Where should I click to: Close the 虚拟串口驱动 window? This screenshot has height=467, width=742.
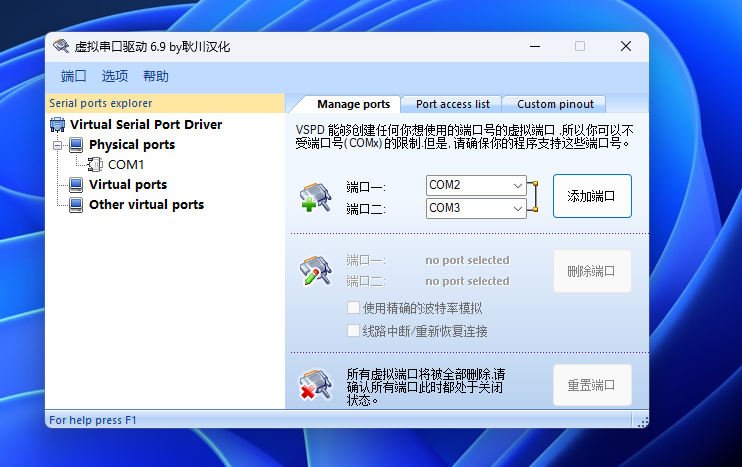pos(626,46)
